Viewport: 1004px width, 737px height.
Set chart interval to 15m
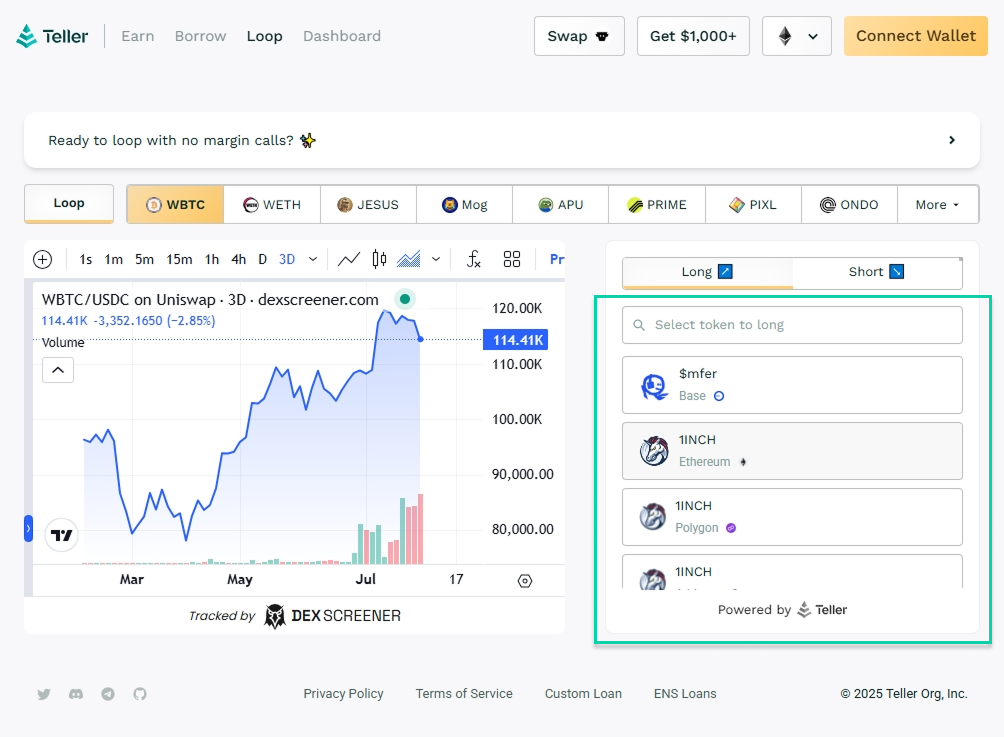[x=179, y=259]
